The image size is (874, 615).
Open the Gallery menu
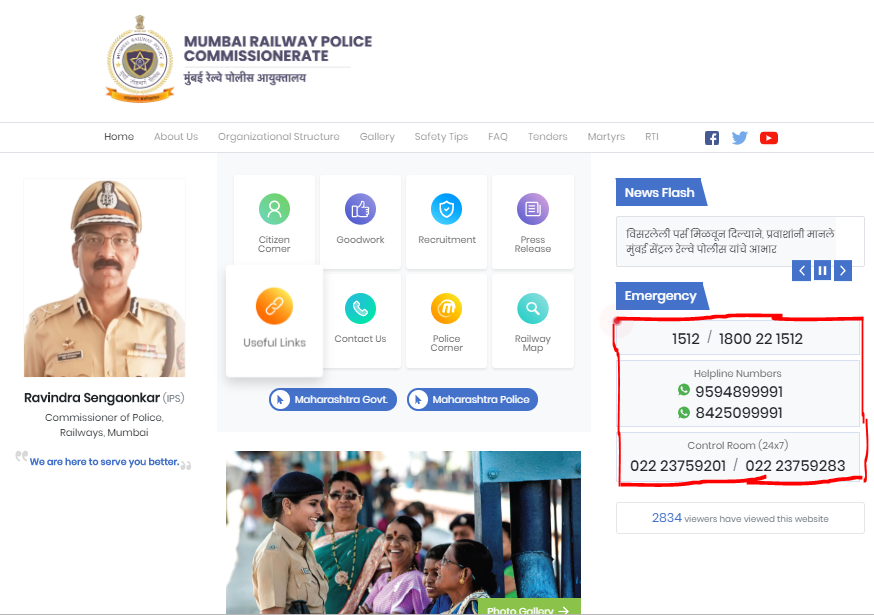pos(377,137)
